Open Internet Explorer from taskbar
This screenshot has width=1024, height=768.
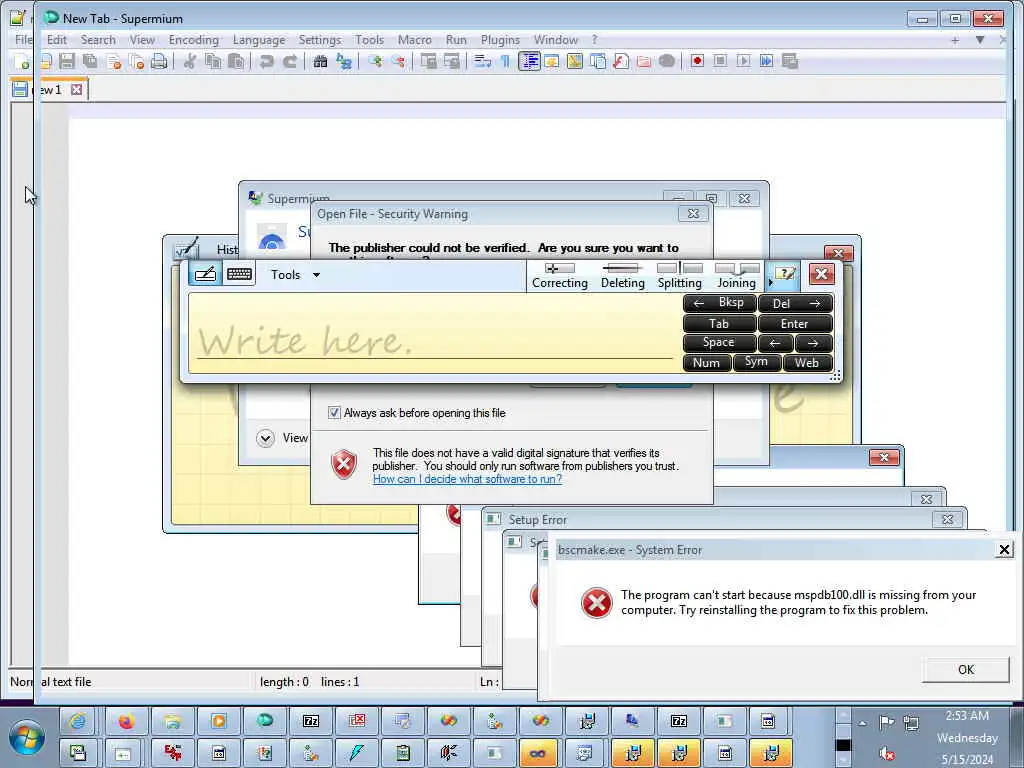[x=77, y=721]
